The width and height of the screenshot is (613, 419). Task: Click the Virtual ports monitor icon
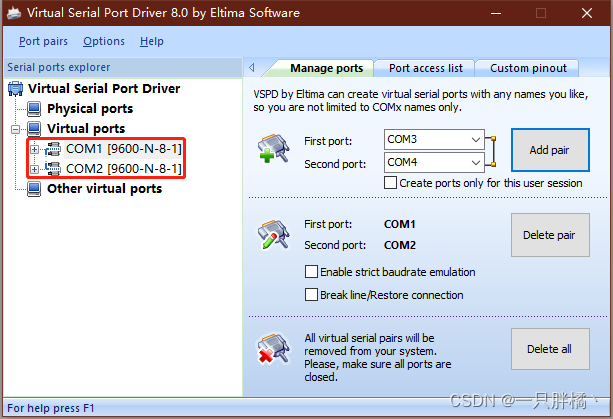[34, 129]
